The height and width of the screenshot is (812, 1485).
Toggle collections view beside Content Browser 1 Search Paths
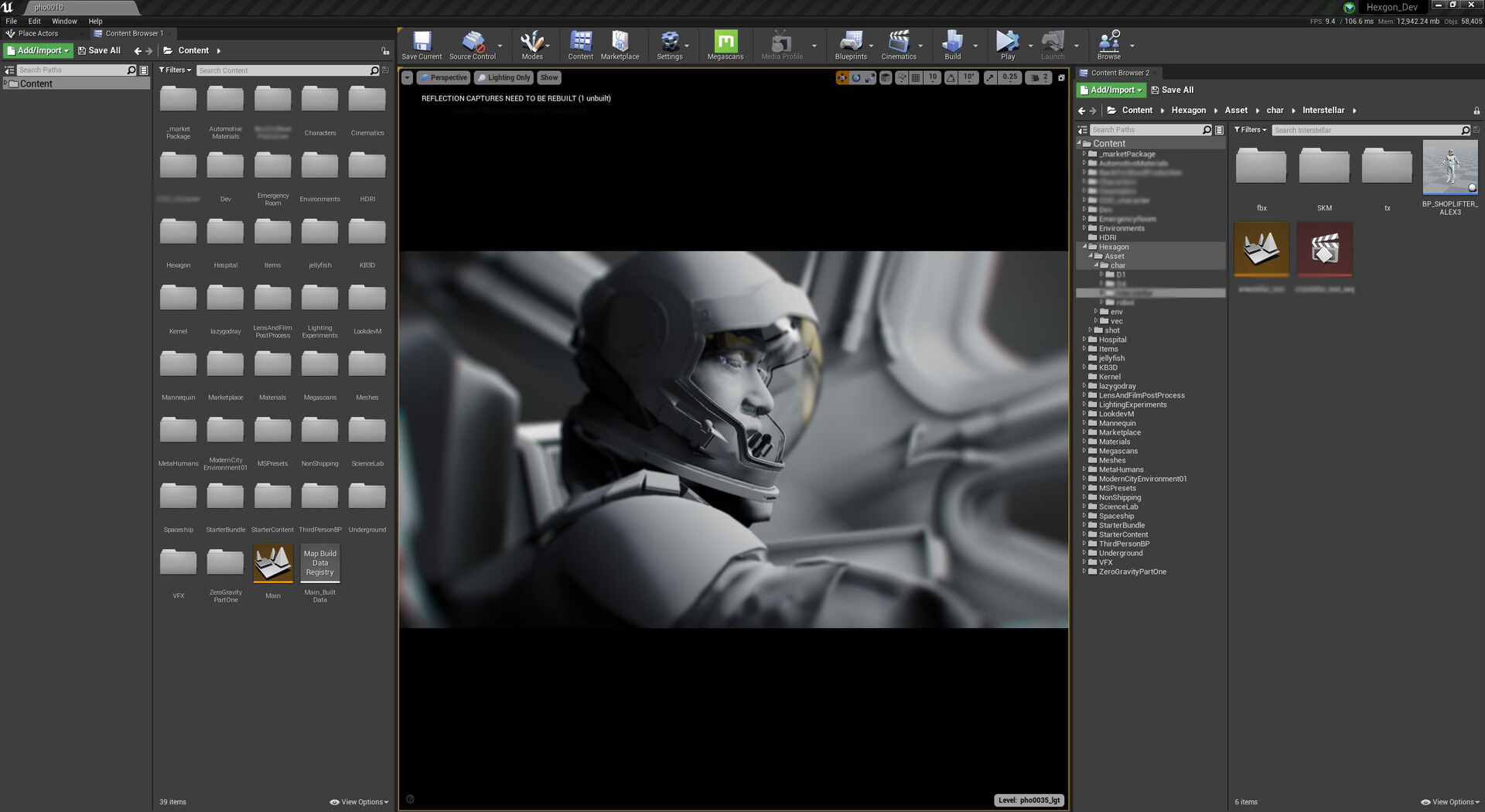[x=144, y=70]
